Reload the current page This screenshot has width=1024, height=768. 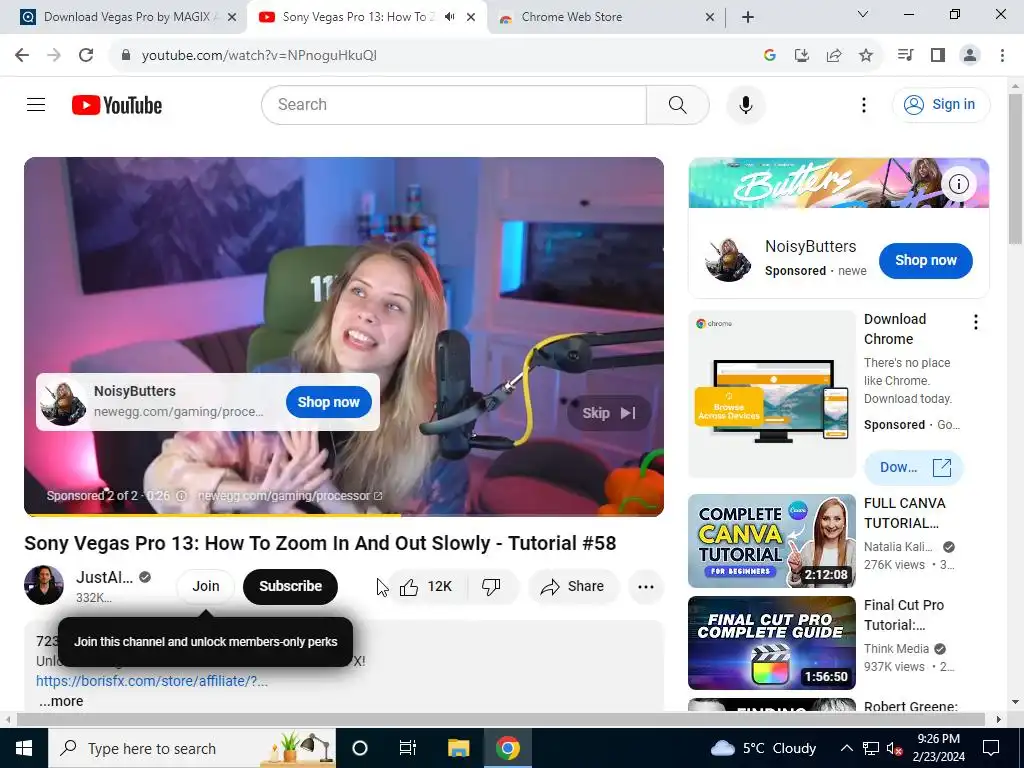click(86, 55)
